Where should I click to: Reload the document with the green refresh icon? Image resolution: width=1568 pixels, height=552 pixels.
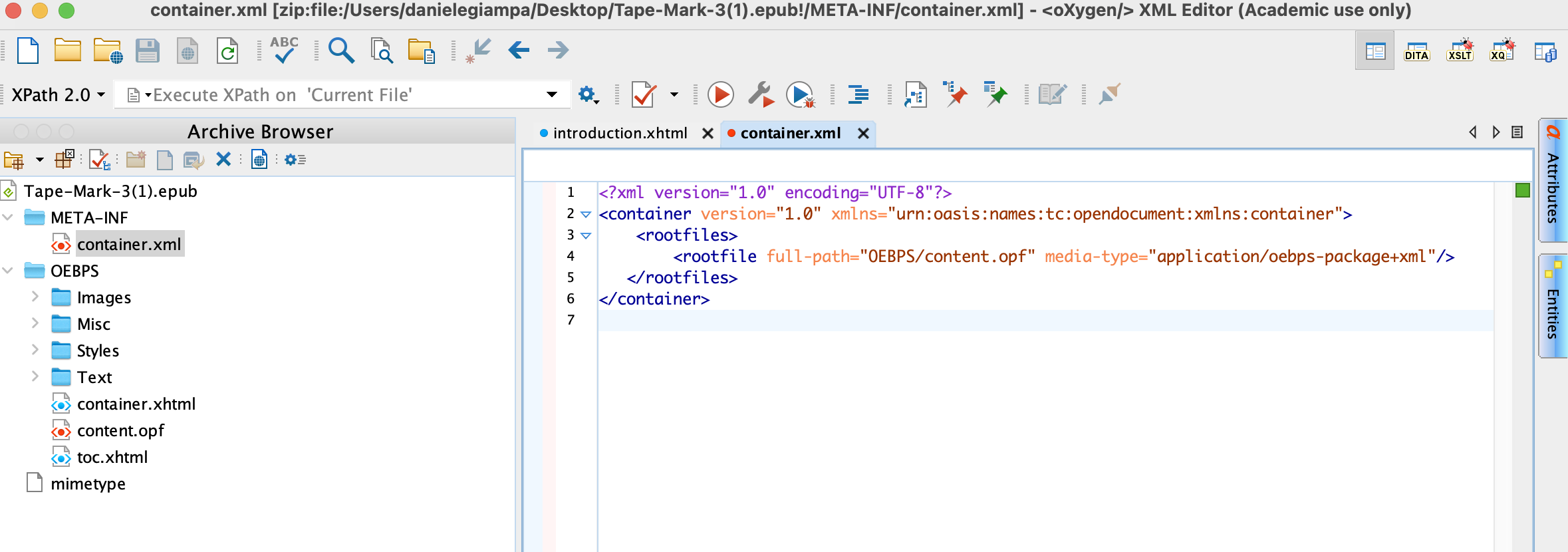click(x=227, y=51)
